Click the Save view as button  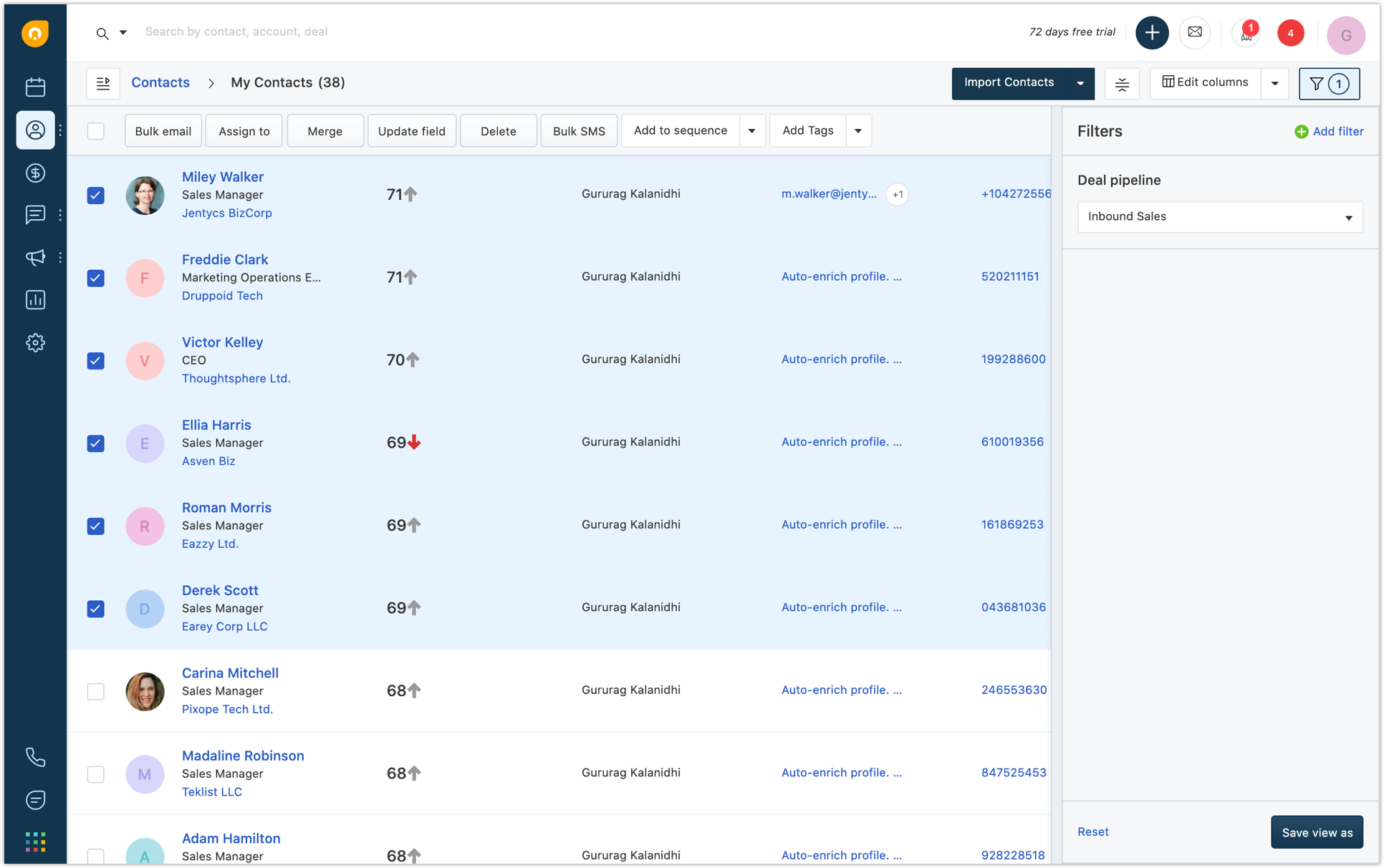pyautogui.click(x=1317, y=832)
